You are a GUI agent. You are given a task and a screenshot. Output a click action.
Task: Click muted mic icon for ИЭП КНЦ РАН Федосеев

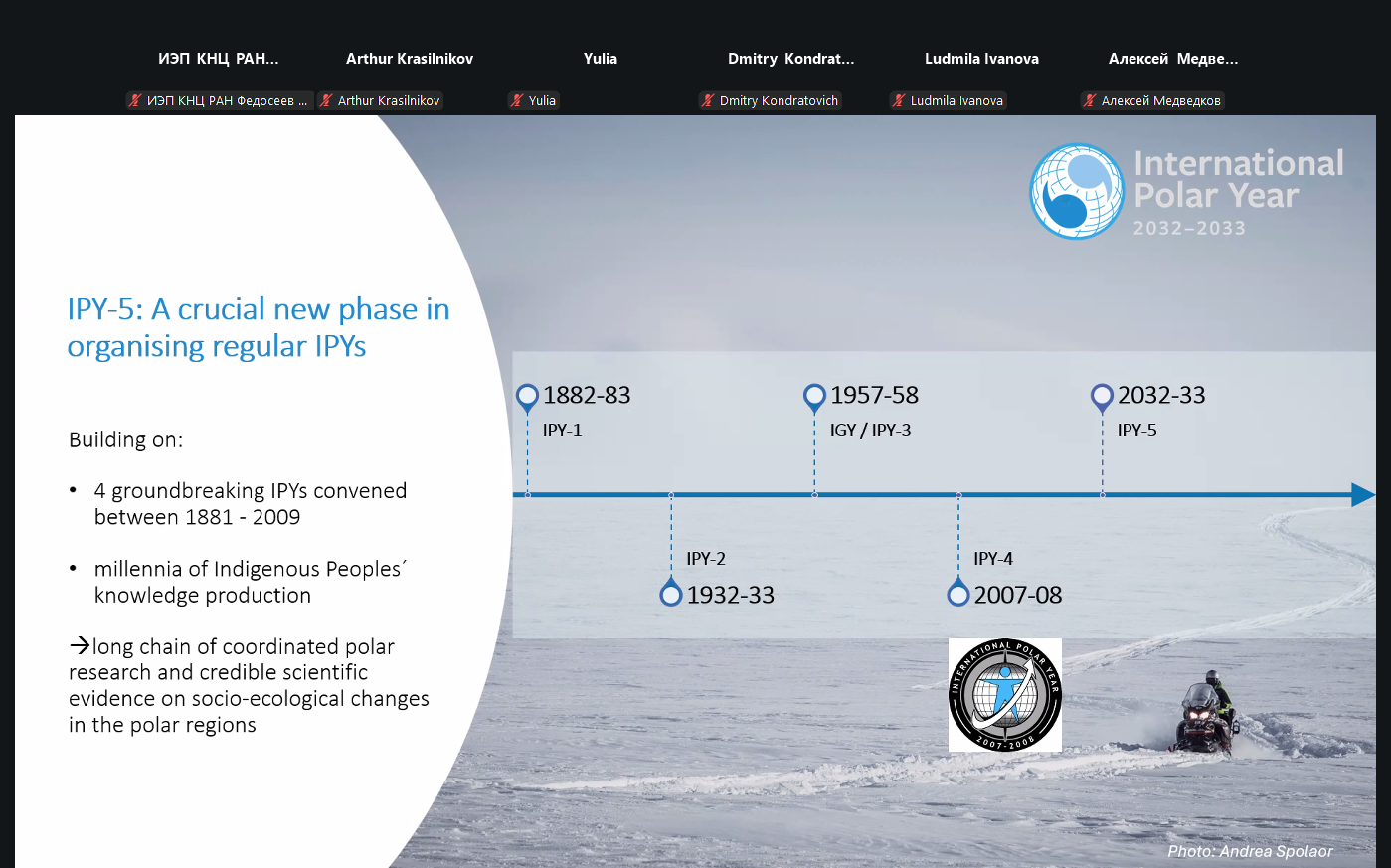[x=135, y=100]
